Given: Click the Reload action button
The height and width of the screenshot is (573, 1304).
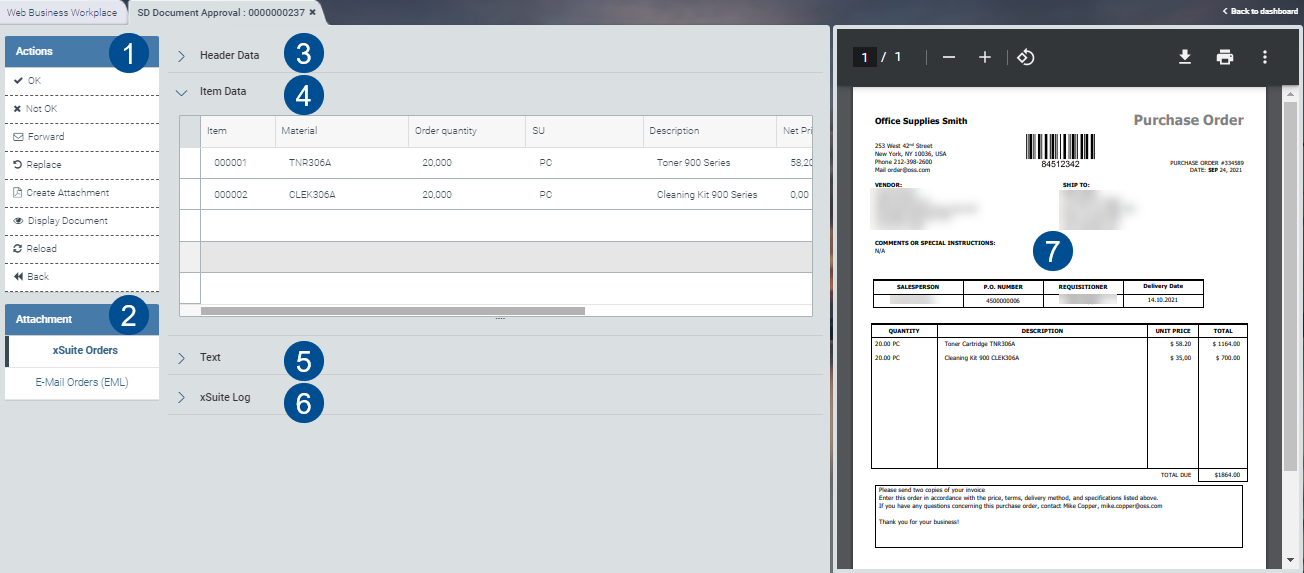Looking at the screenshot, I should tap(82, 248).
